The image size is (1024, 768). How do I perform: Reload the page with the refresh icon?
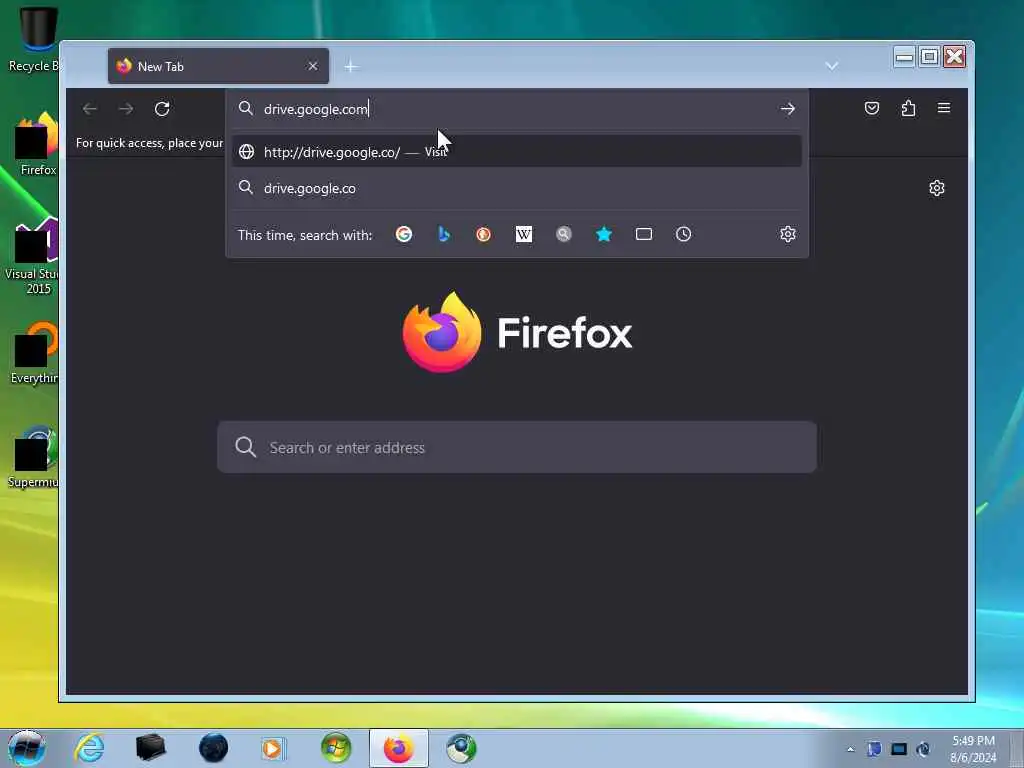[x=162, y=109]
